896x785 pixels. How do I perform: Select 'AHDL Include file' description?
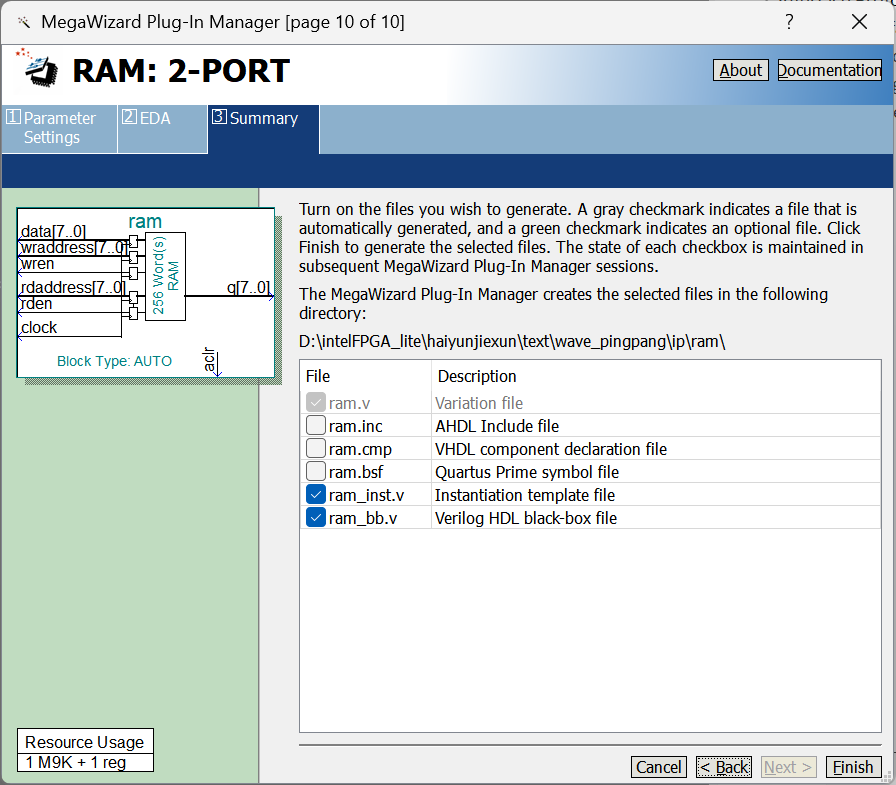tap(497, 426)
